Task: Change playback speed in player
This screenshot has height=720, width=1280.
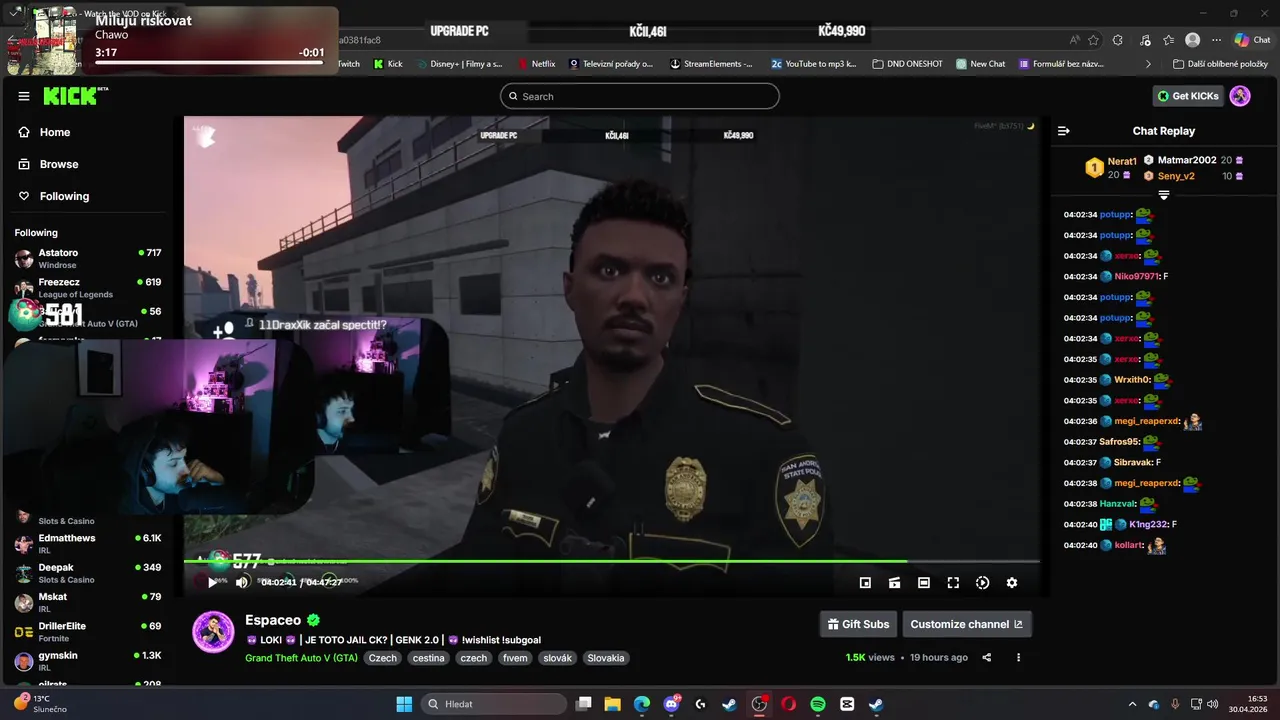Action: tap(983, 583)
